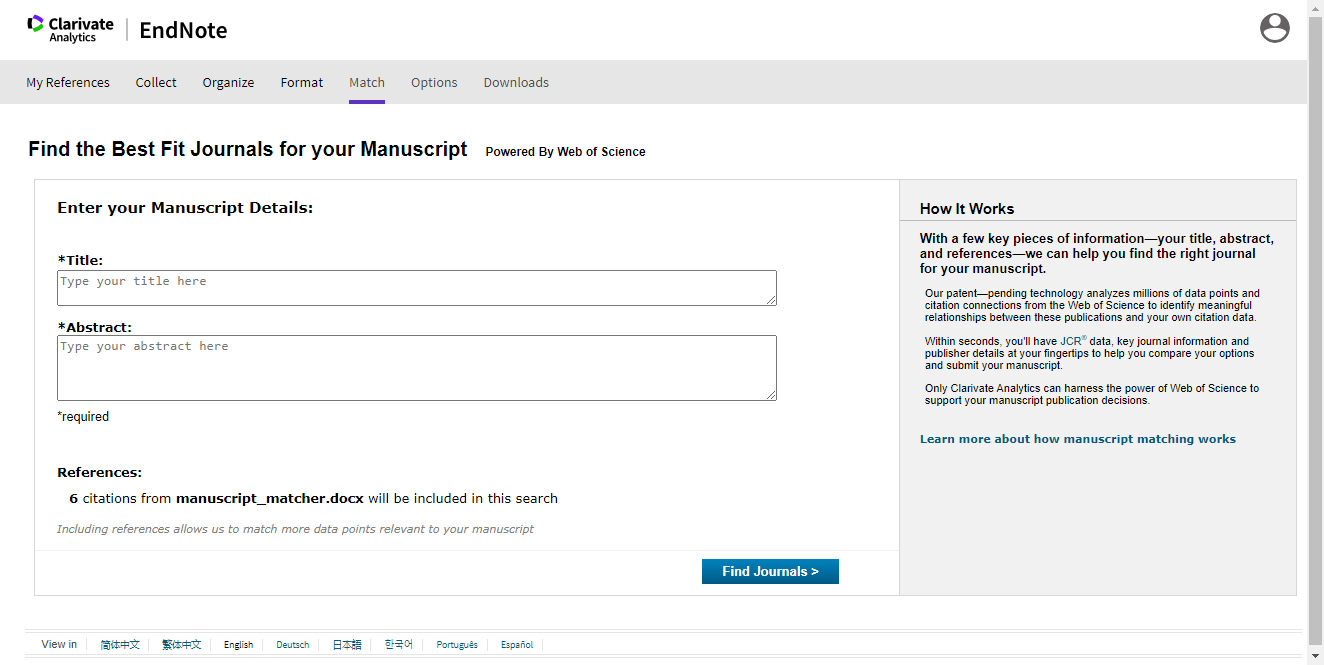The height and width of the screenshot is (665, 1324).
Task: Click the Clarivate Analytics logo
Action: tap(70, 29)
